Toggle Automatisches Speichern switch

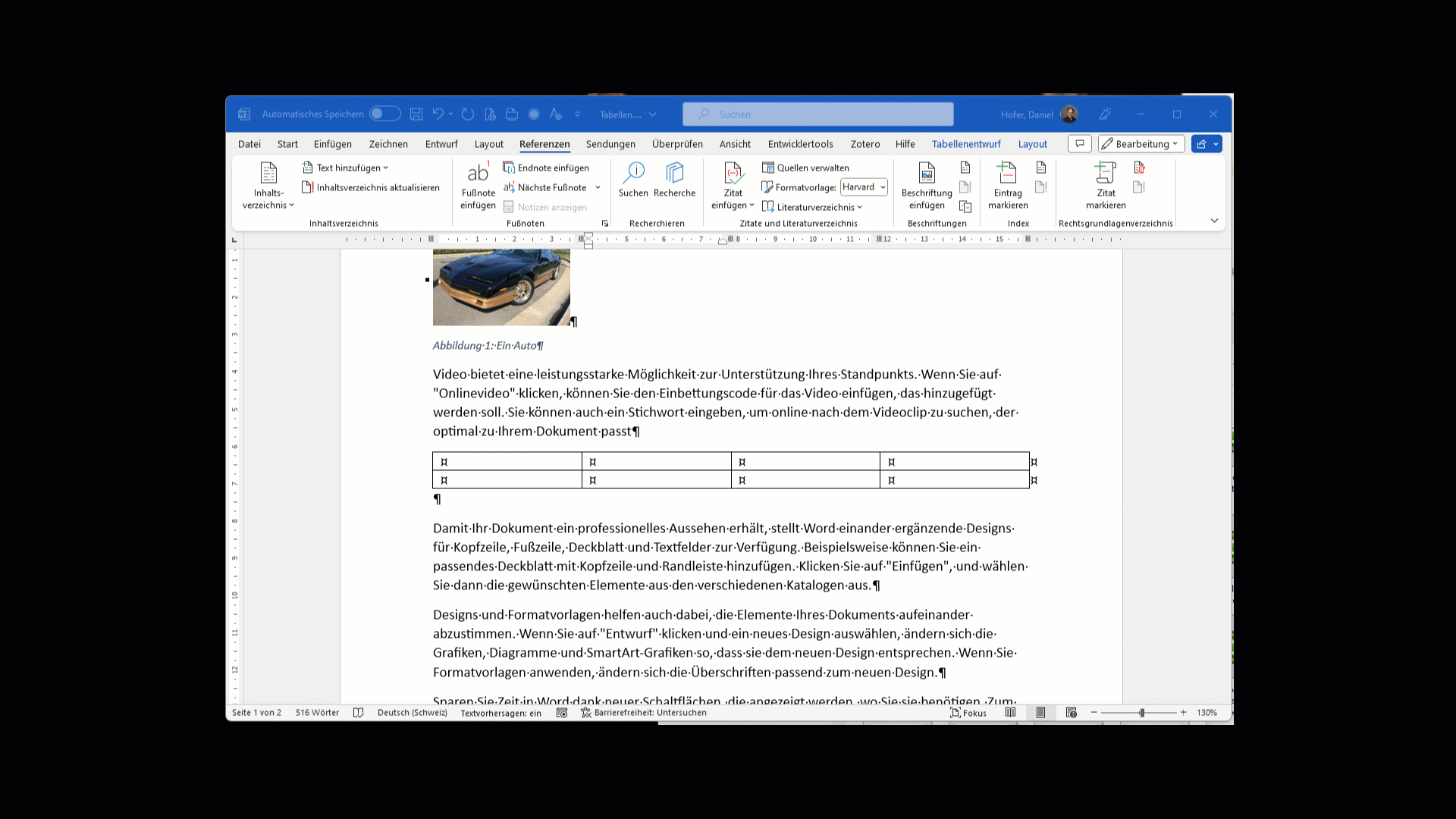coord(384,115)
